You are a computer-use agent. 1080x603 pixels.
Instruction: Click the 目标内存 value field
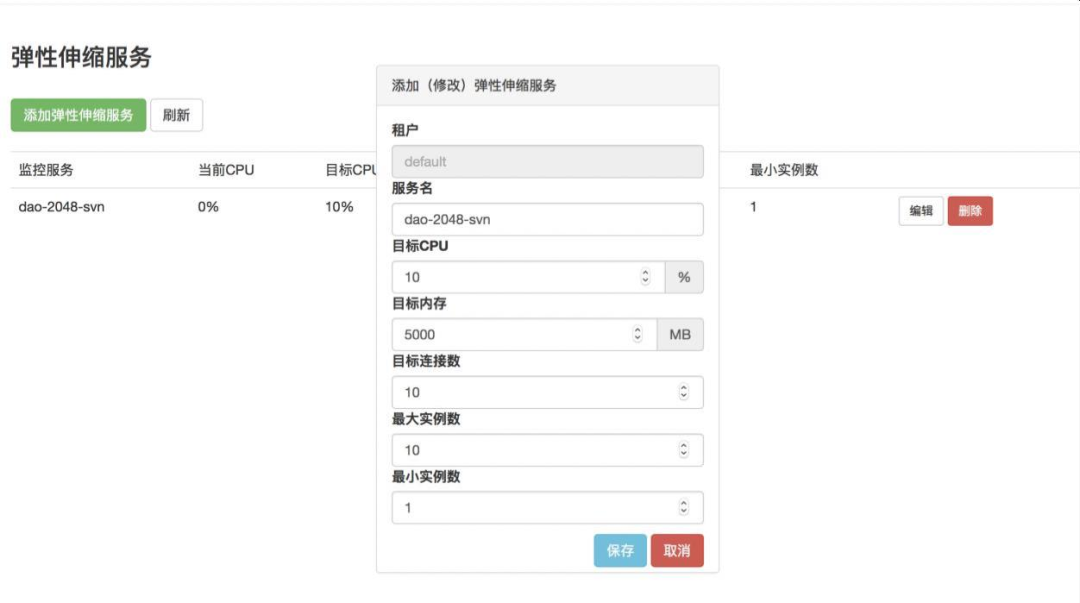(x=510, y=335)
